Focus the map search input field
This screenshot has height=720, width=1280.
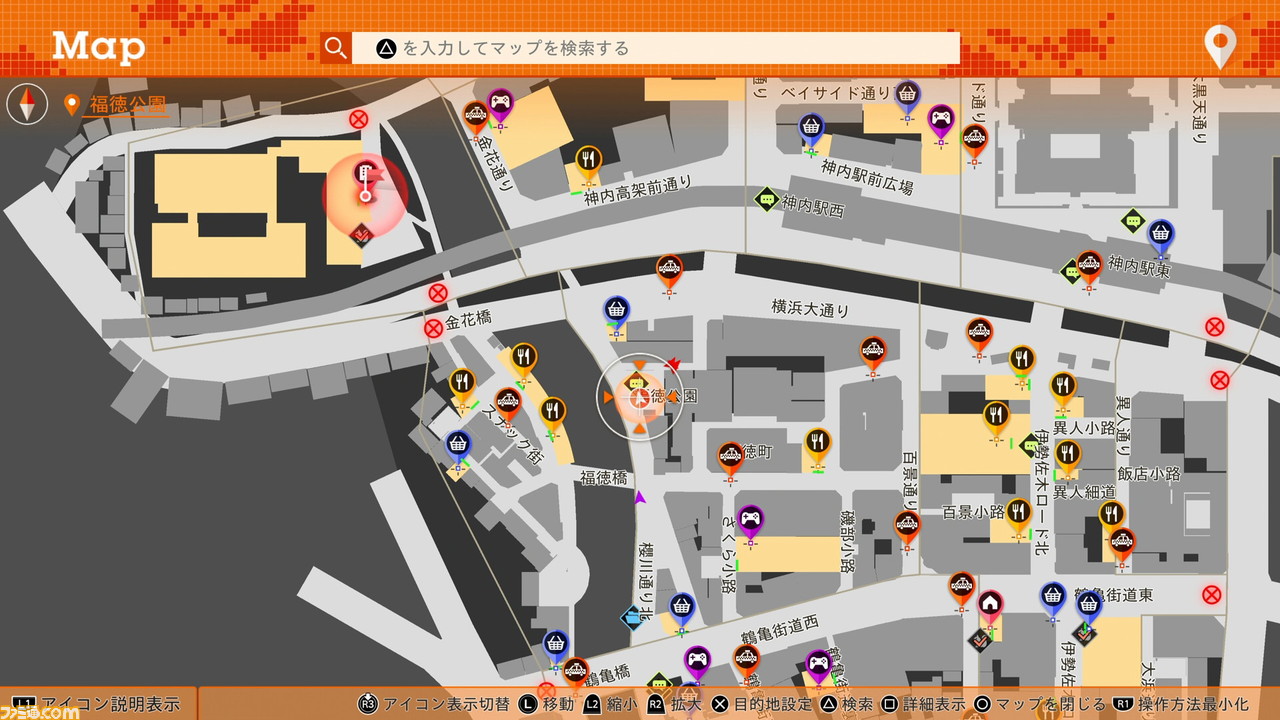(656, 47)
